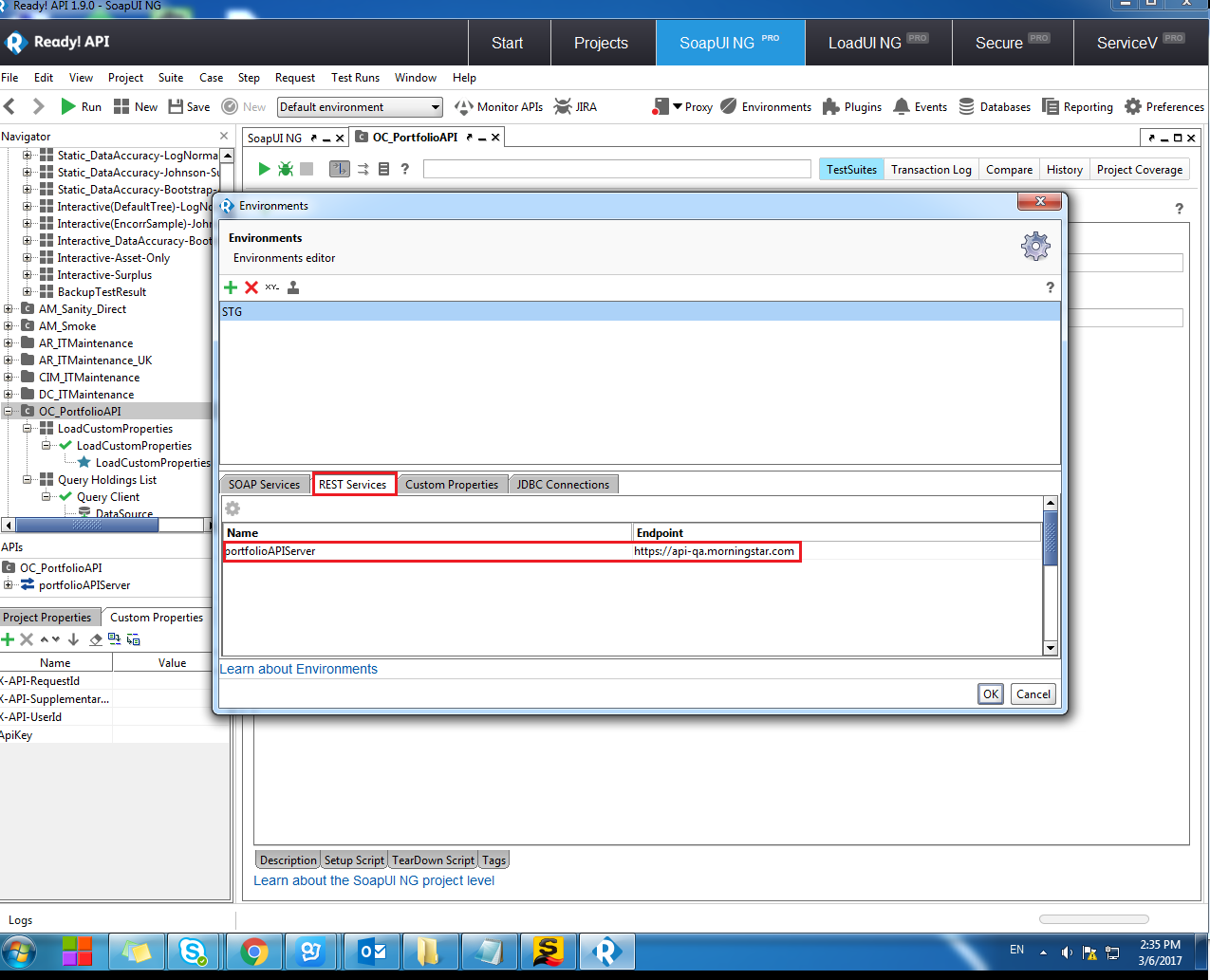Collapse the OC_PortfolioAPI project node
The image size is (1210, 980).
pyautogui.click(x=9, y=411)
